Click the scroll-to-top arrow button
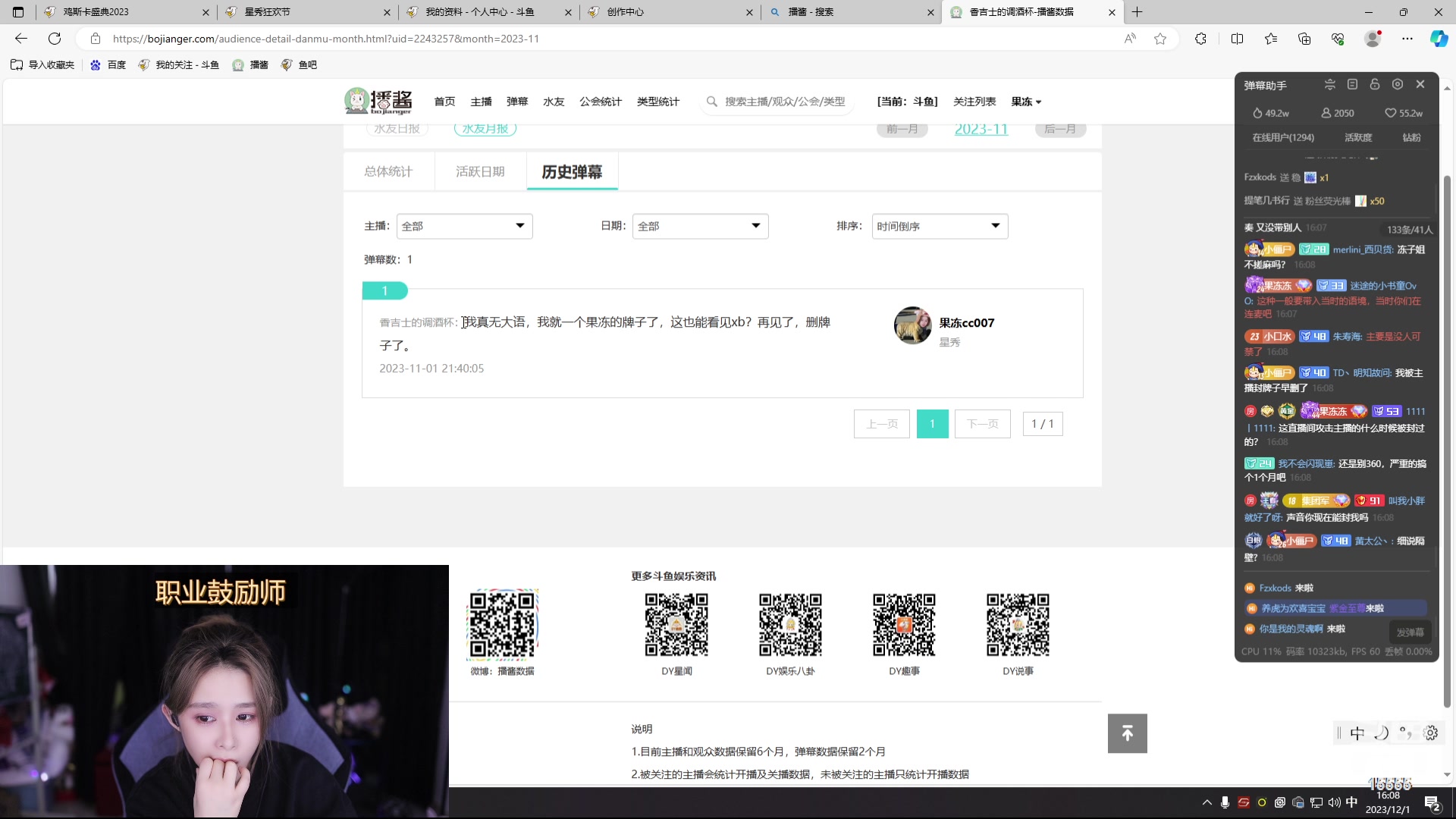1456x819 pixels. tap(1128, 733)
